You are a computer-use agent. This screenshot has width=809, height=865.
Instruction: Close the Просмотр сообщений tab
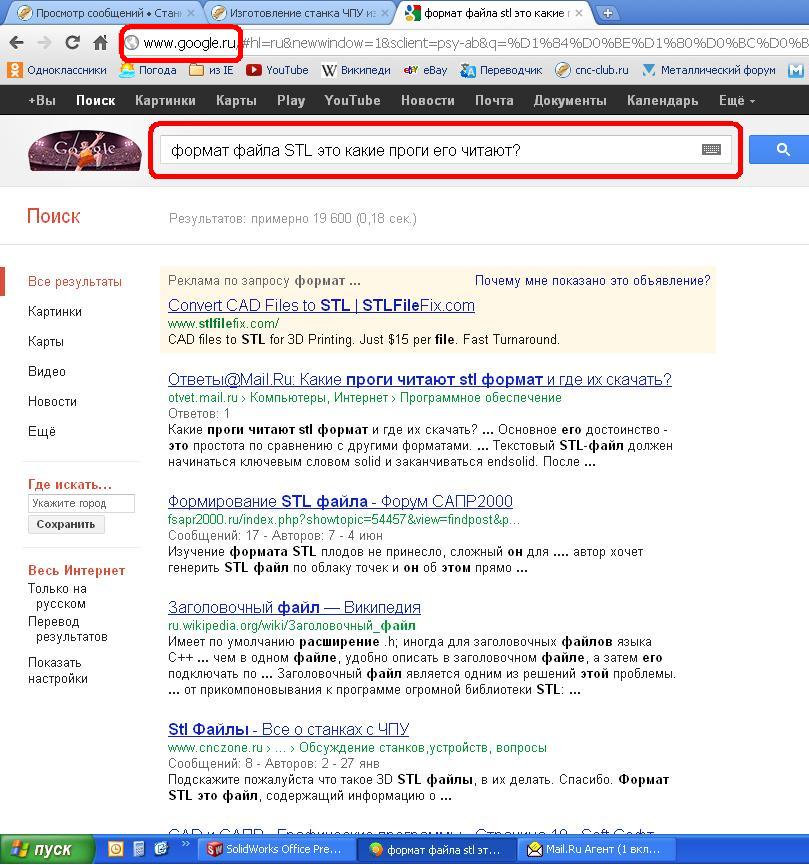point(190,13)
